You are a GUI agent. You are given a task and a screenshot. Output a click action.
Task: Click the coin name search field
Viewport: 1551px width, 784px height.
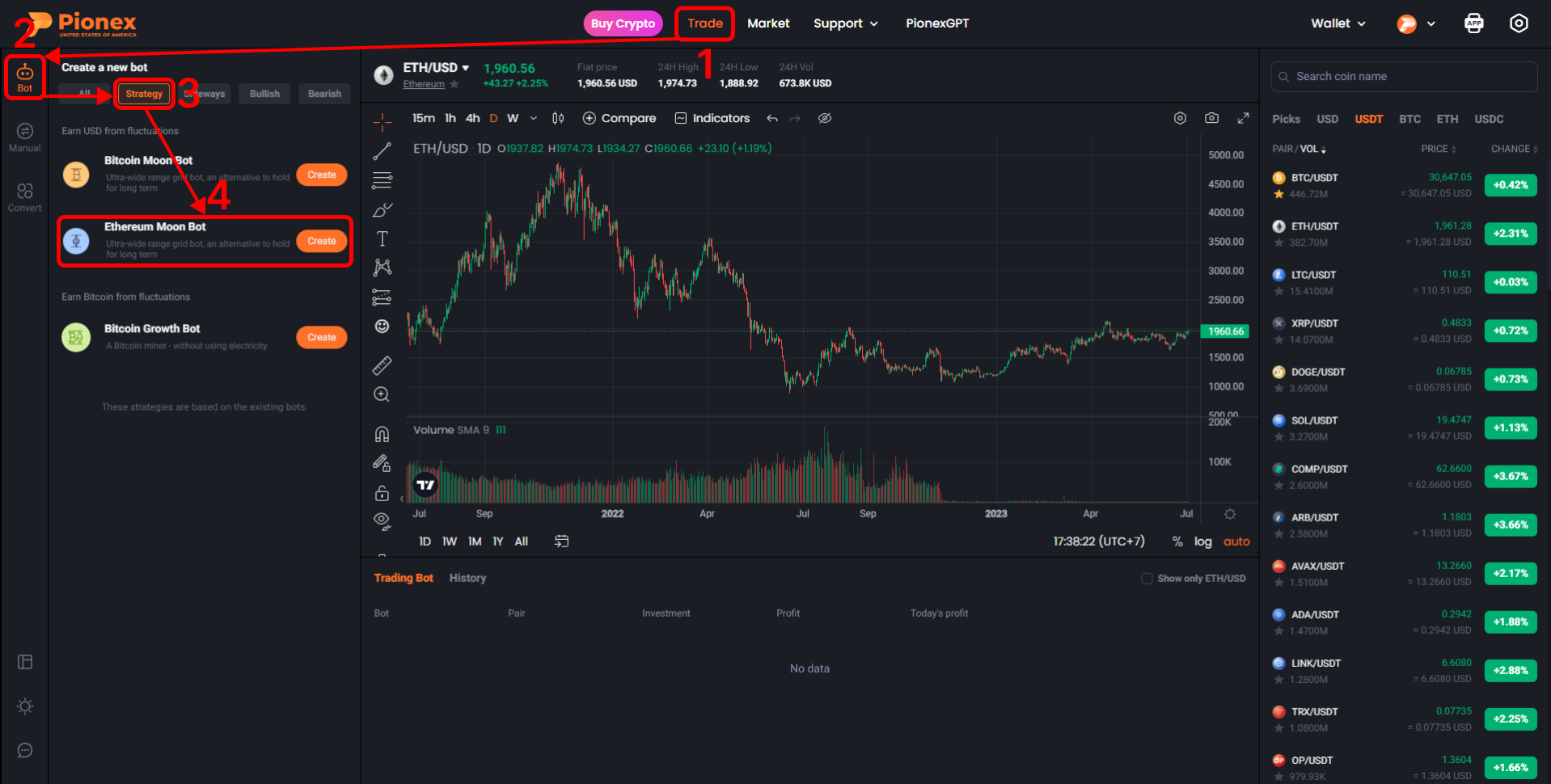pos(1404,76)
